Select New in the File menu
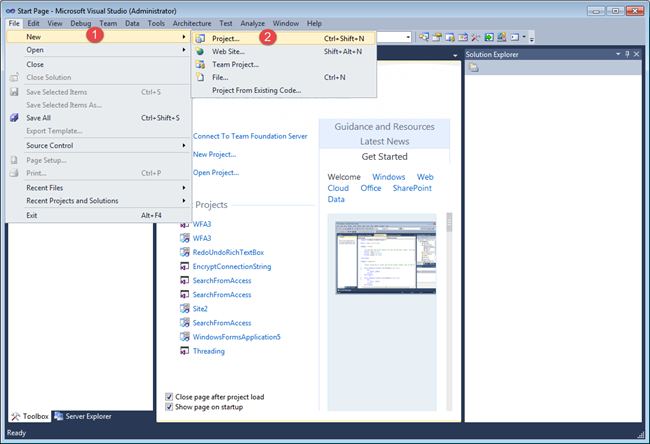 (99, 36)
